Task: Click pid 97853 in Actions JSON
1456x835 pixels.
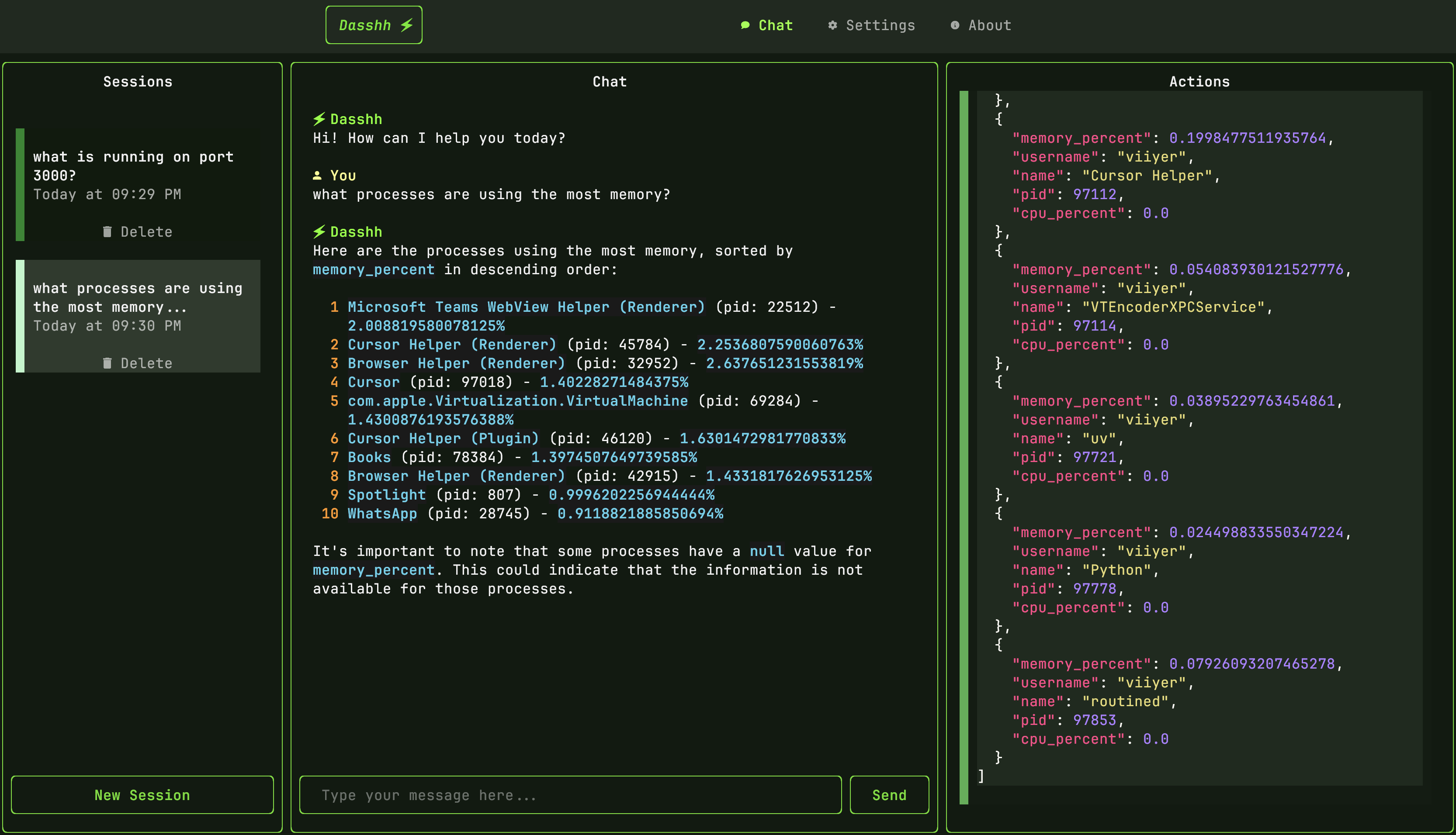Action: click(x=1095, y=720)
